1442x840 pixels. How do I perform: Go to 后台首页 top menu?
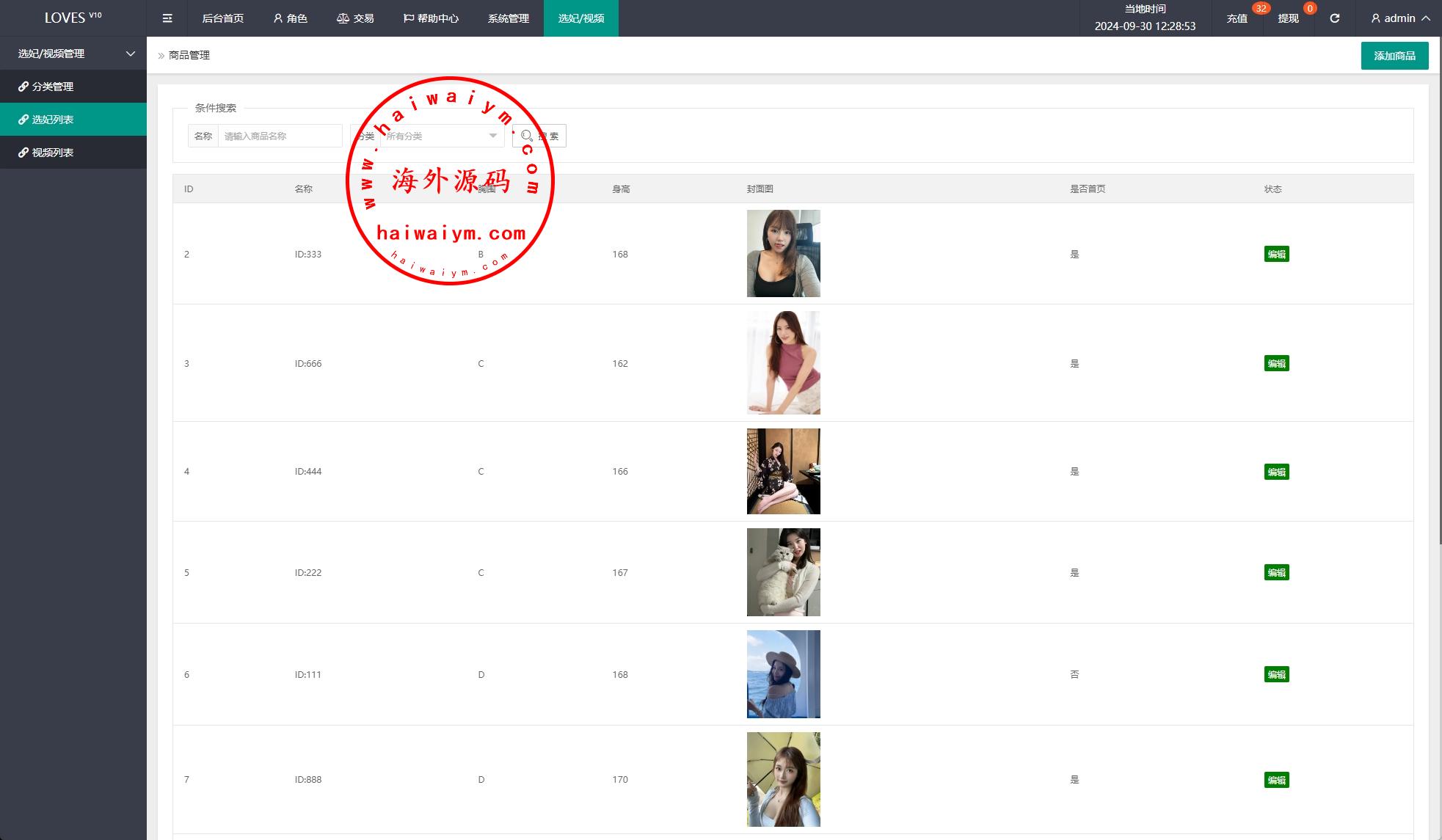click(222, 18)
